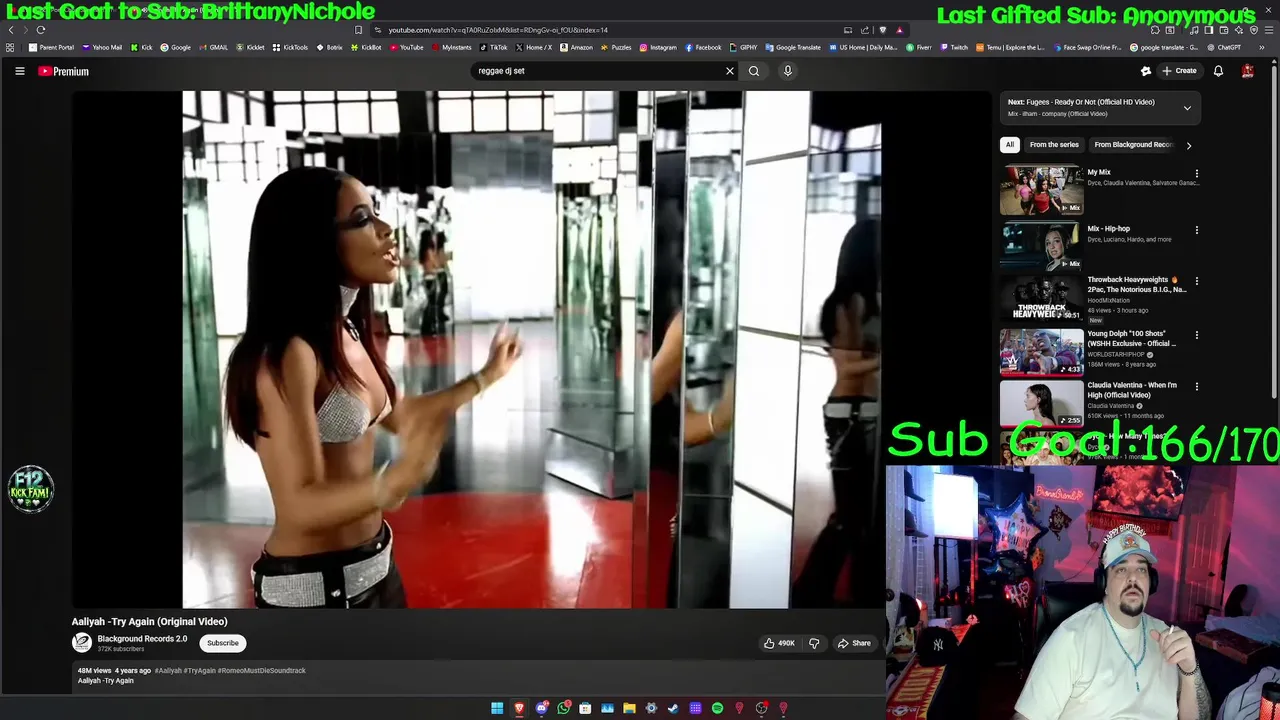This screenshot has height=720, width=1280.
Task: Open Claudia Valentina When I'm High thumbnail
Action: coord(1041,403)
